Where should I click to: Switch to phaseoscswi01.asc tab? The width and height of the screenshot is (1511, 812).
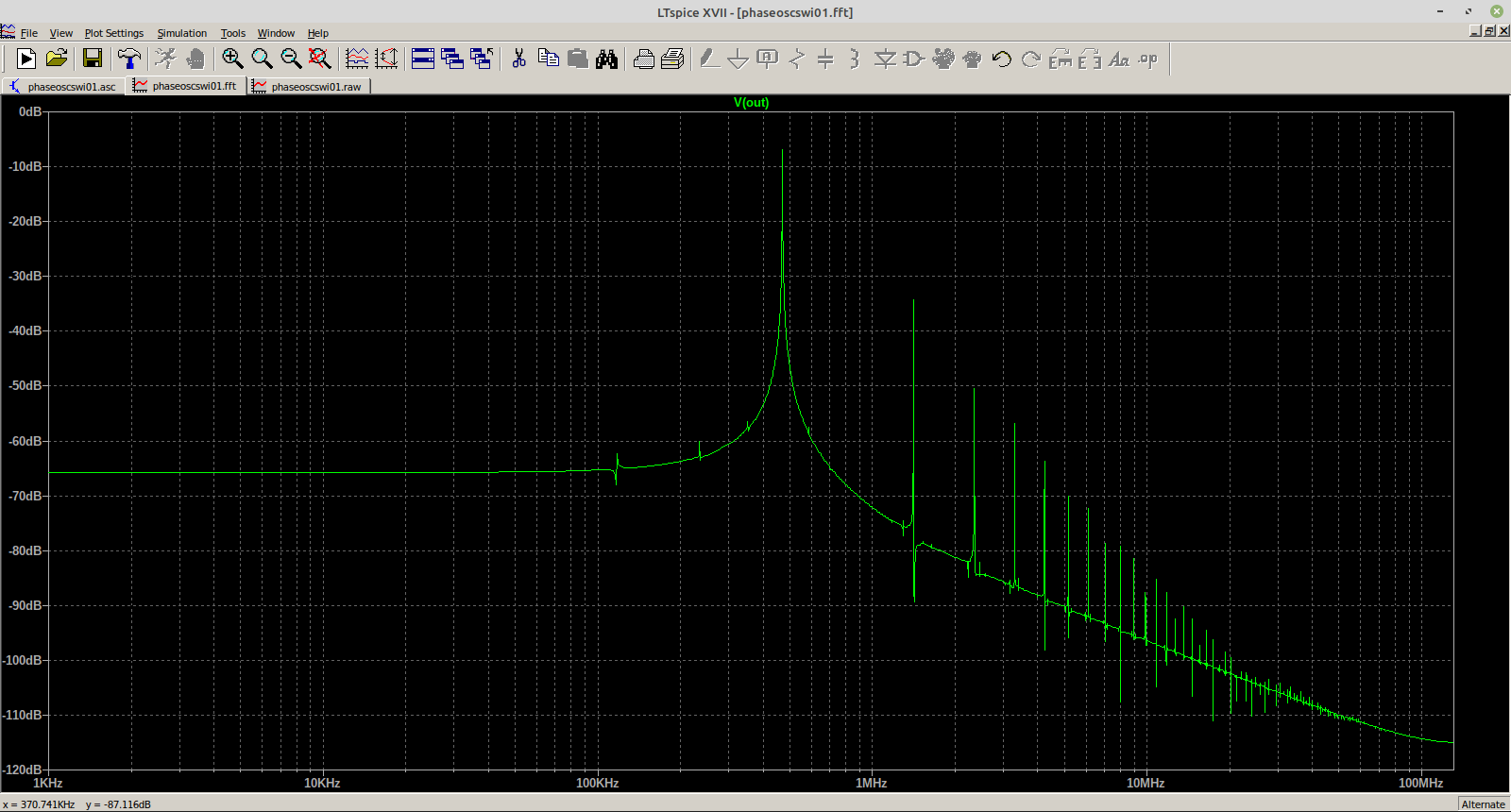(x=63, y=86)
